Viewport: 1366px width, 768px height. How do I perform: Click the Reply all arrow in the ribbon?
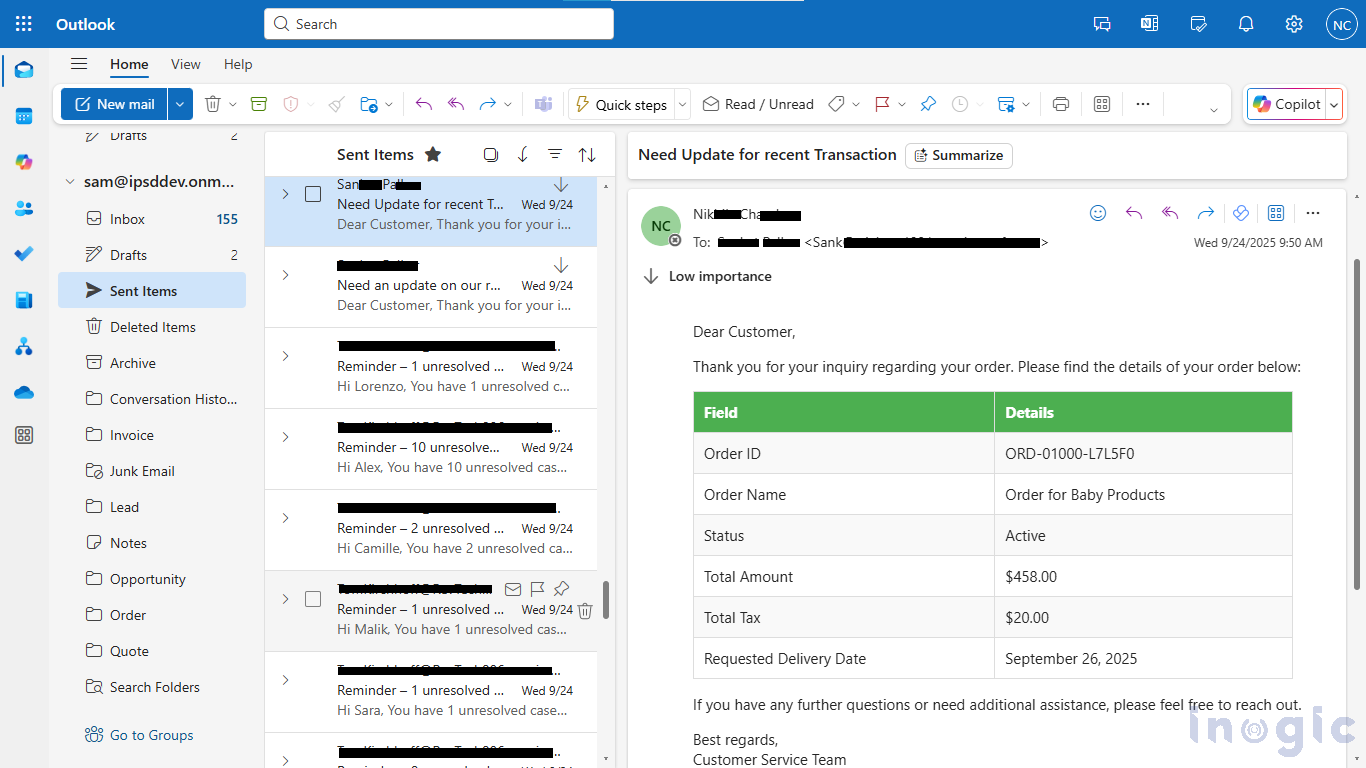click(x=456, y=104)
